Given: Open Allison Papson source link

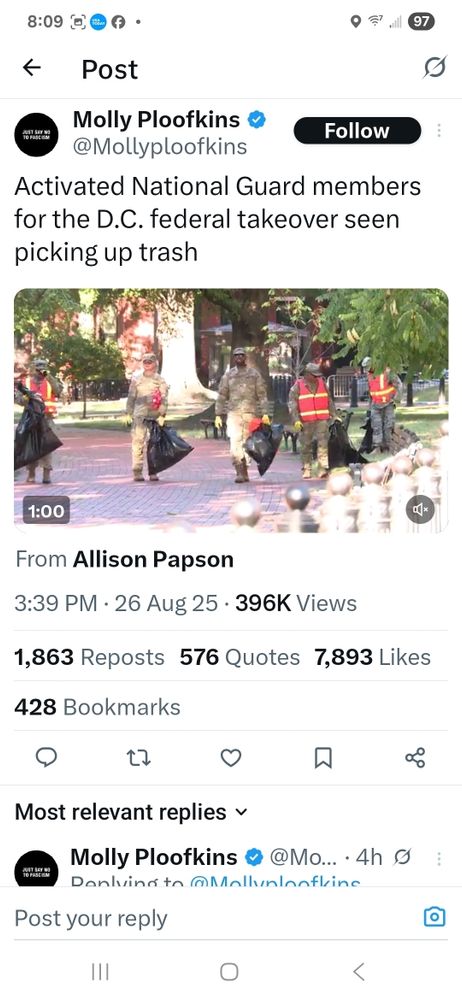Looking at the screenshot, I should coord(153,559).
